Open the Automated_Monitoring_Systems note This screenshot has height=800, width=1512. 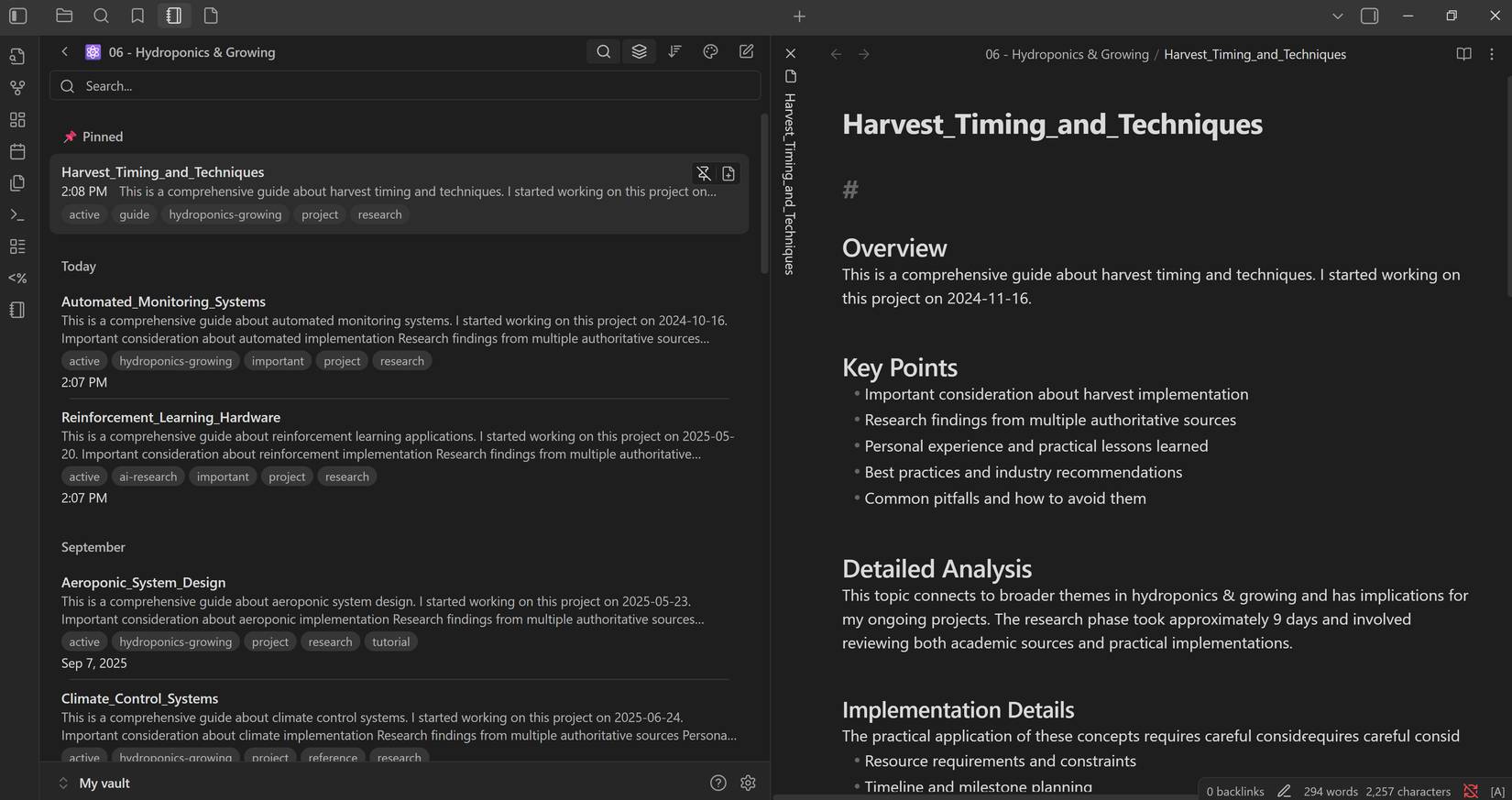click(163, 301)
